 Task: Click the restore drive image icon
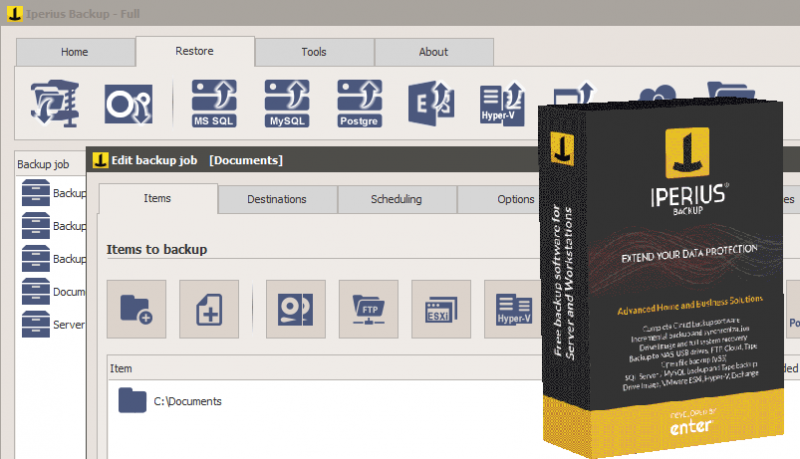click(x=129, y=104)
